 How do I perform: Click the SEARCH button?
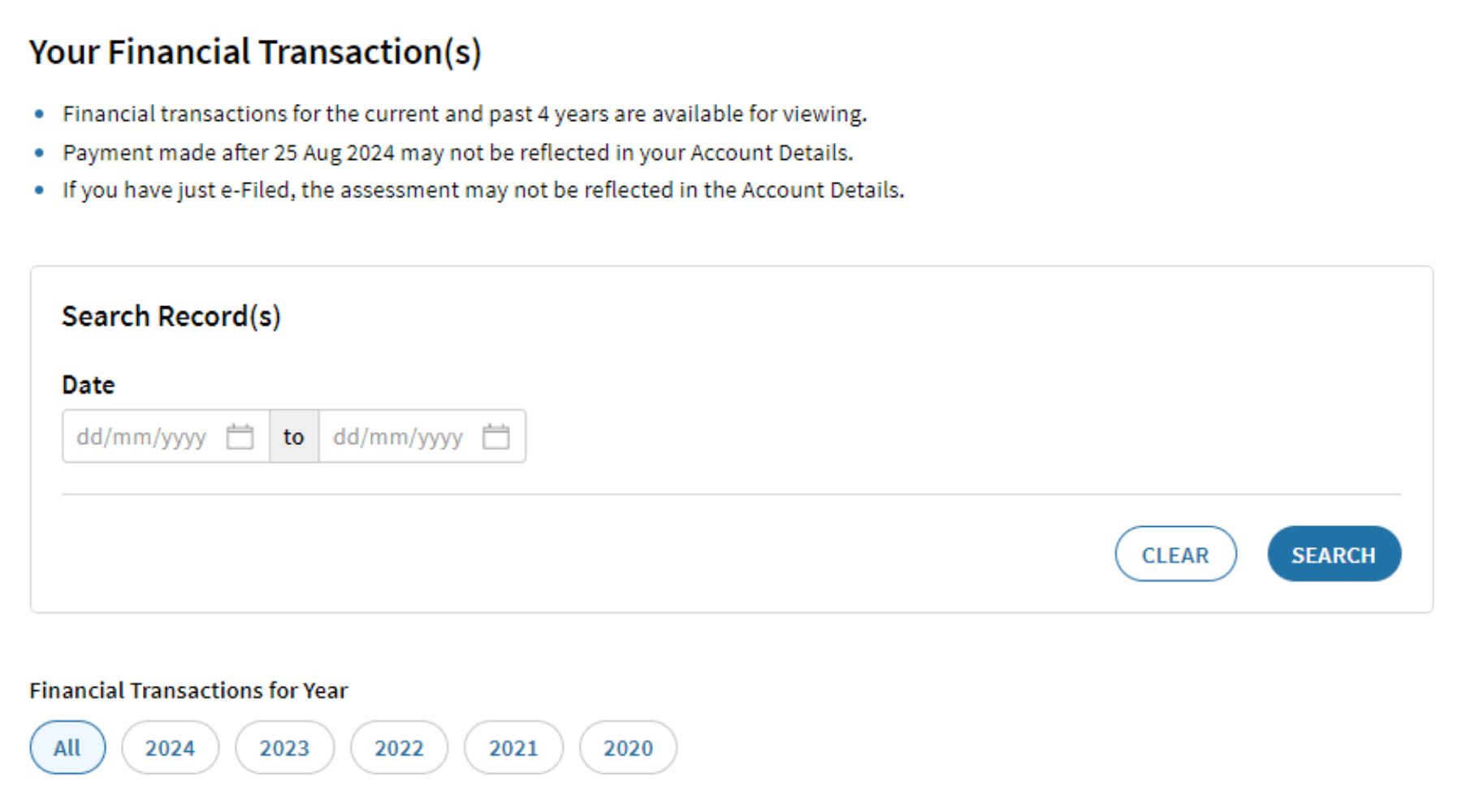1334,555
